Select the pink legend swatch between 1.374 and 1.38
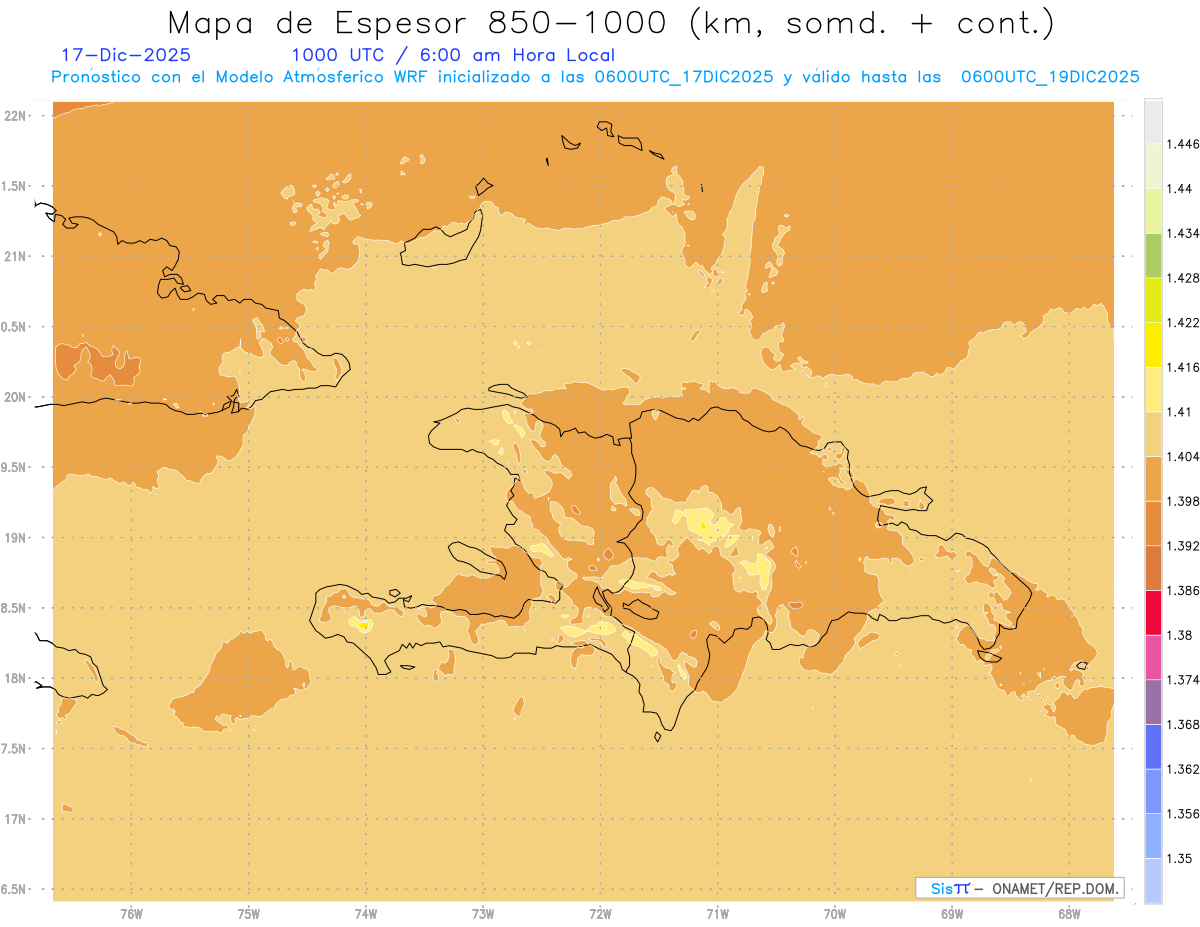 tap(1153, 656)
